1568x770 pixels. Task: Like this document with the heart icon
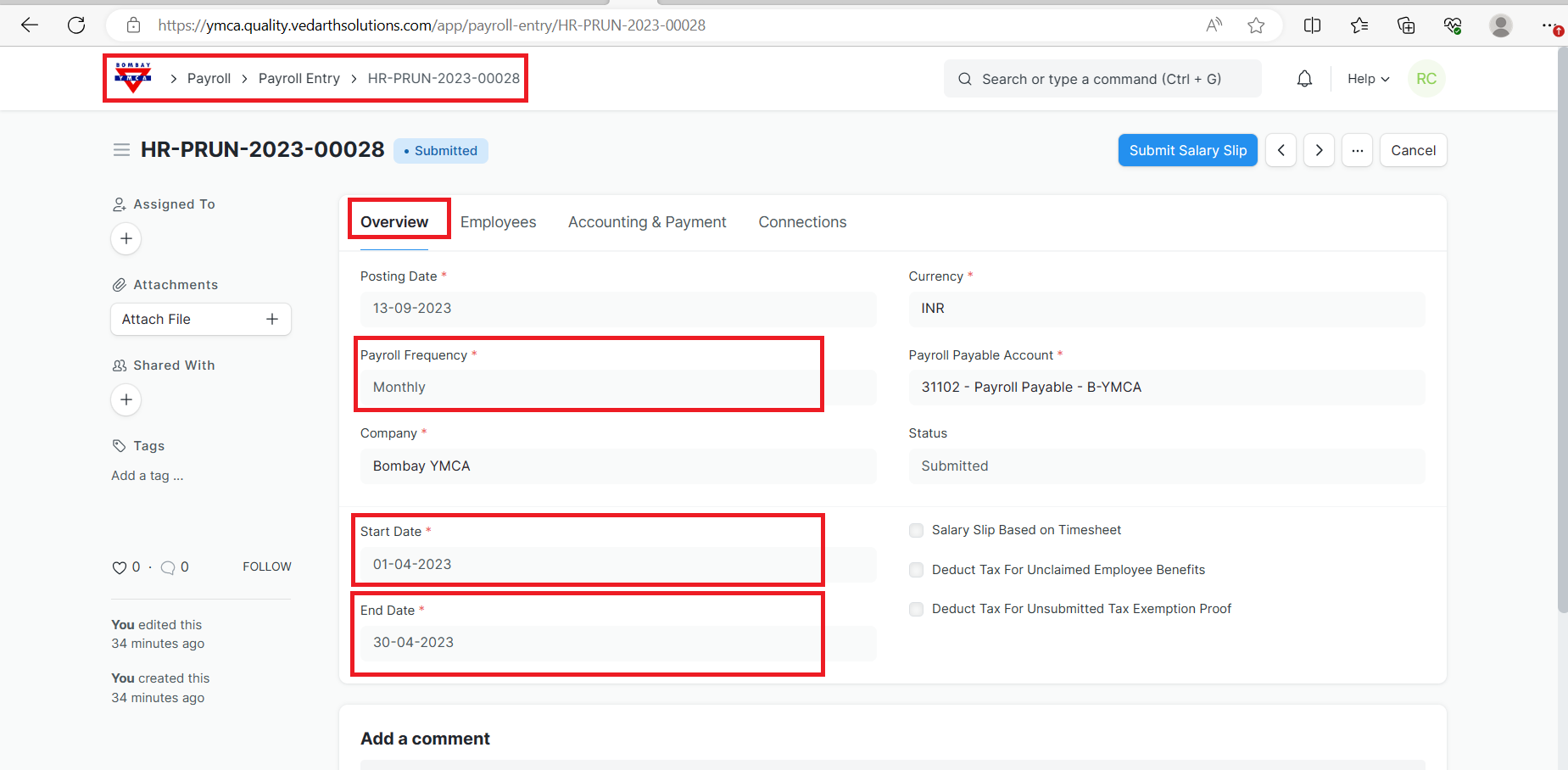coord(120,567)
